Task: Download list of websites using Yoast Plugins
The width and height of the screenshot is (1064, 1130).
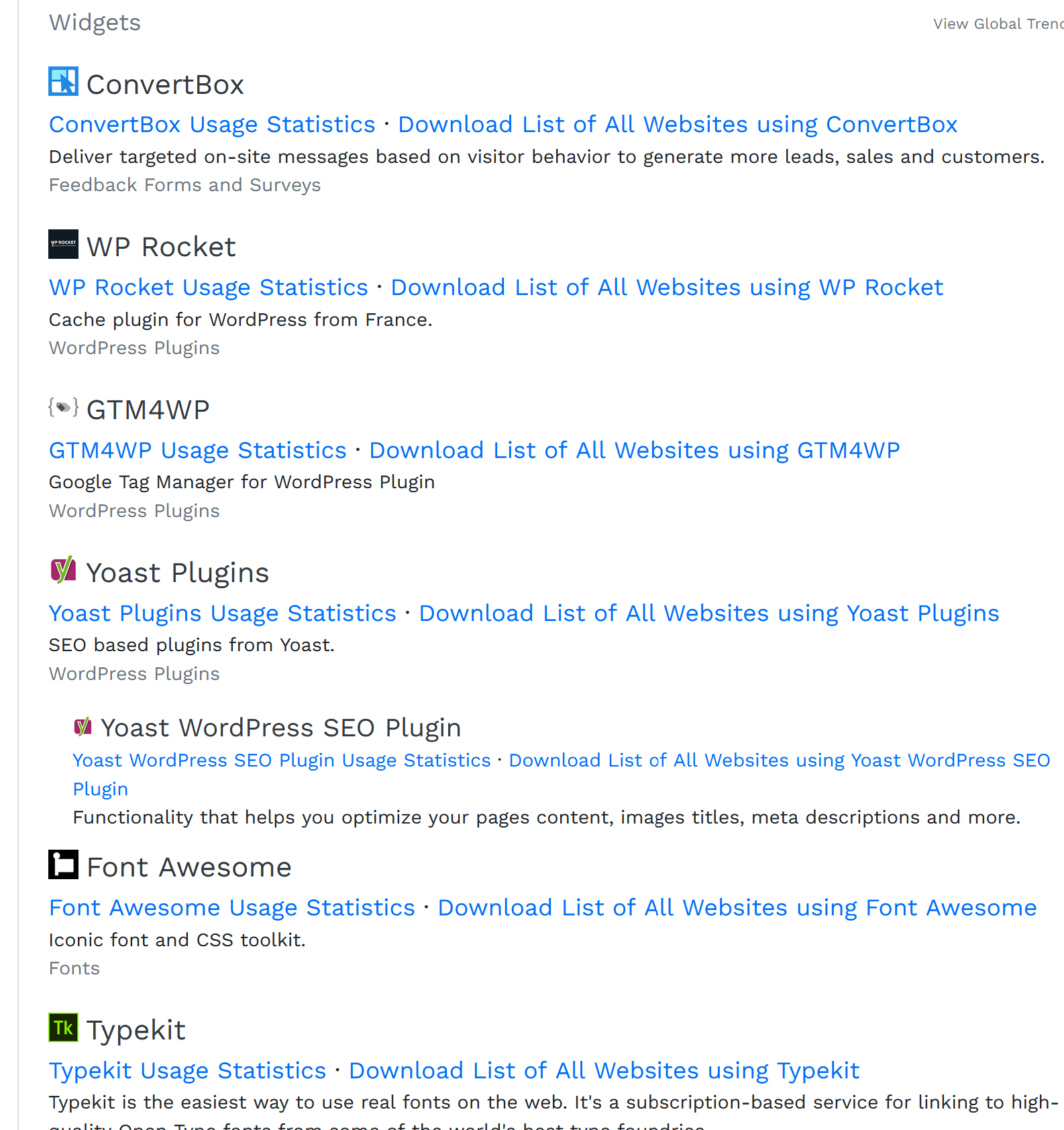Action: [x=709, y=614]
